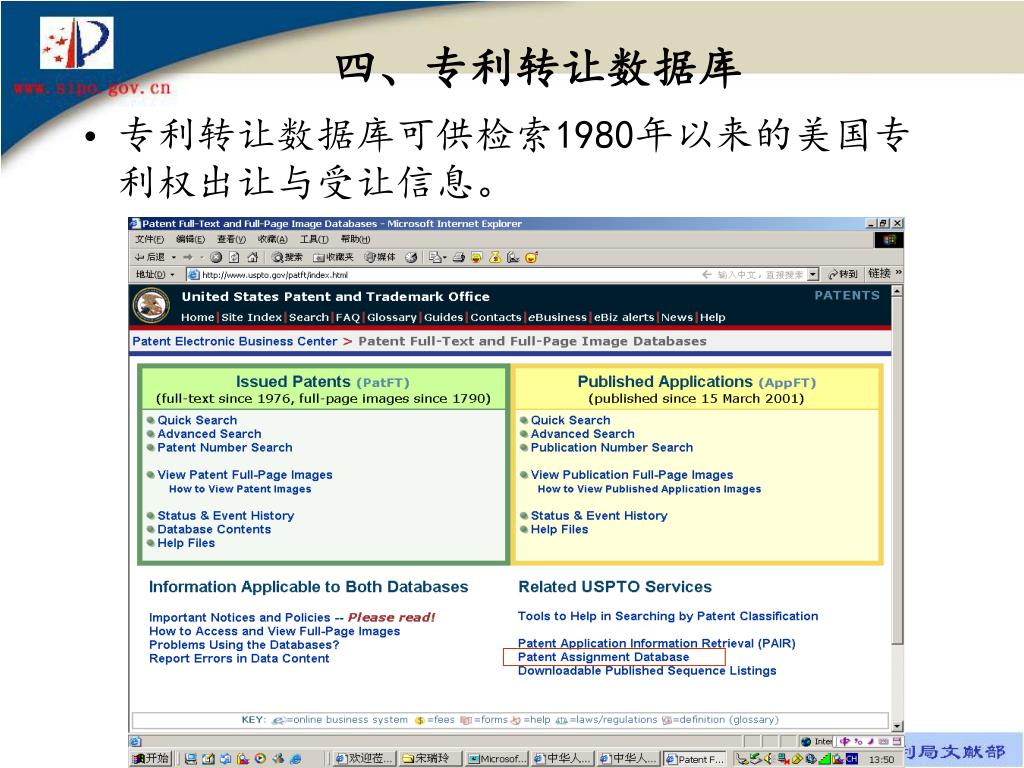Image resolution: width=1024 pixels, height=768 pixels.
Task: Open the 文件(F) menu
Action: (150, 240)
